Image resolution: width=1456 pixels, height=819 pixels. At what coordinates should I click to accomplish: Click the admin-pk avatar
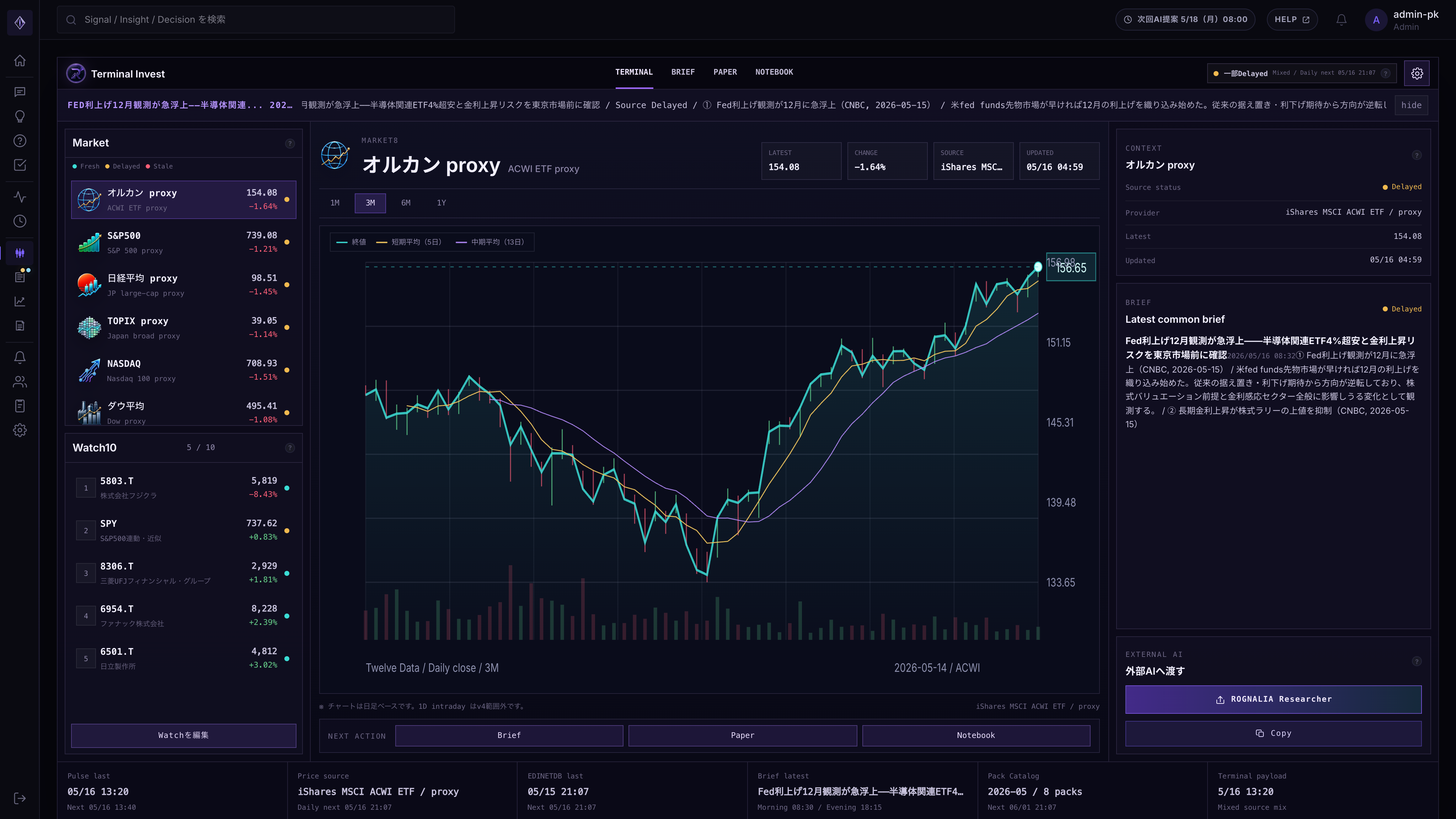(1376, 20)
